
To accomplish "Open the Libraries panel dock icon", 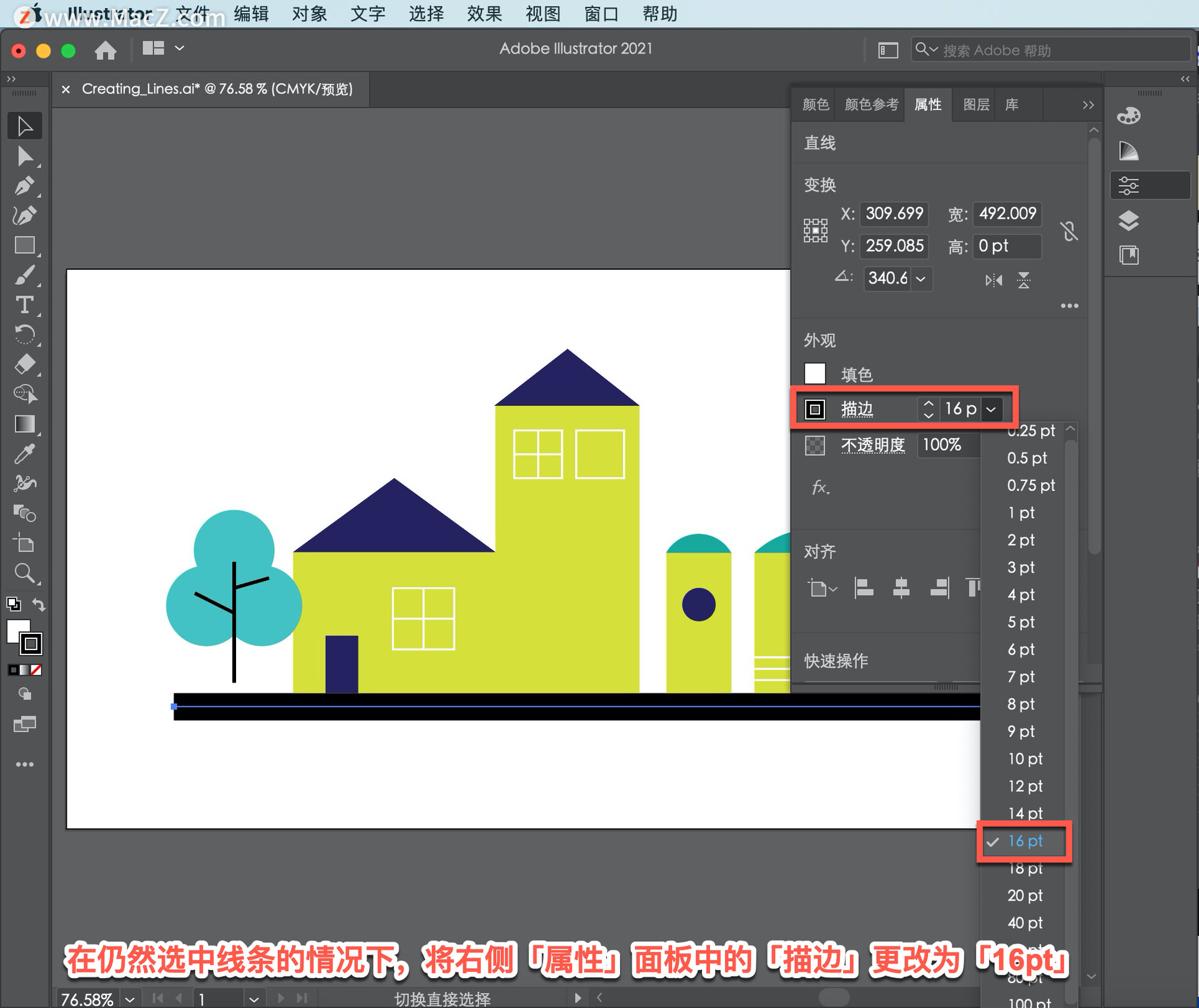I will point(1128,255).
